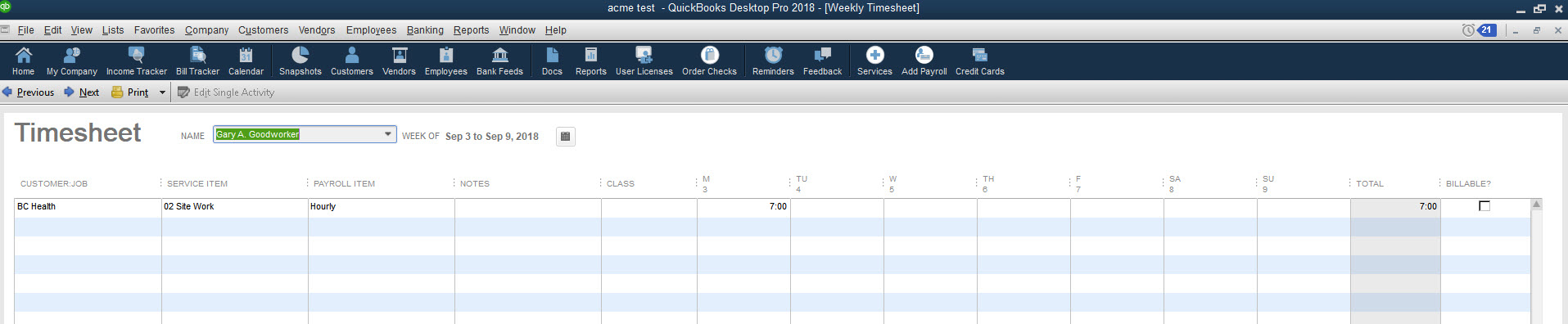Open the Docs icon
1568x324 pixels.
pos(553,61)
